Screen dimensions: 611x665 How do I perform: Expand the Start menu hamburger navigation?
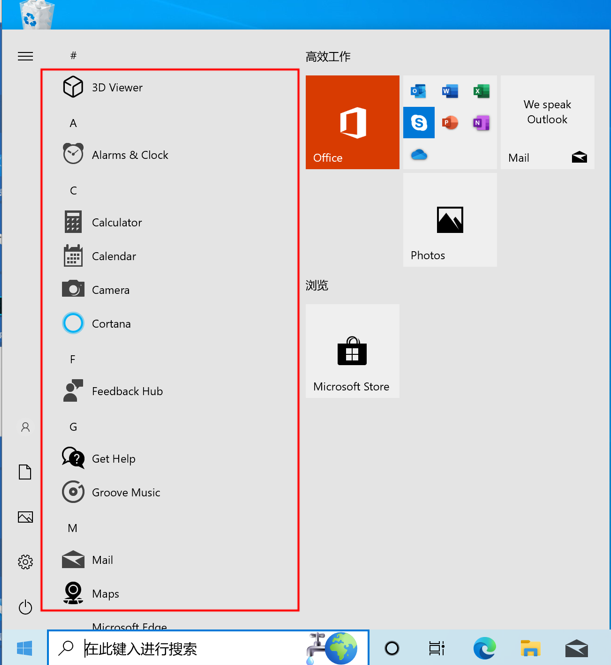pos(25,56)
